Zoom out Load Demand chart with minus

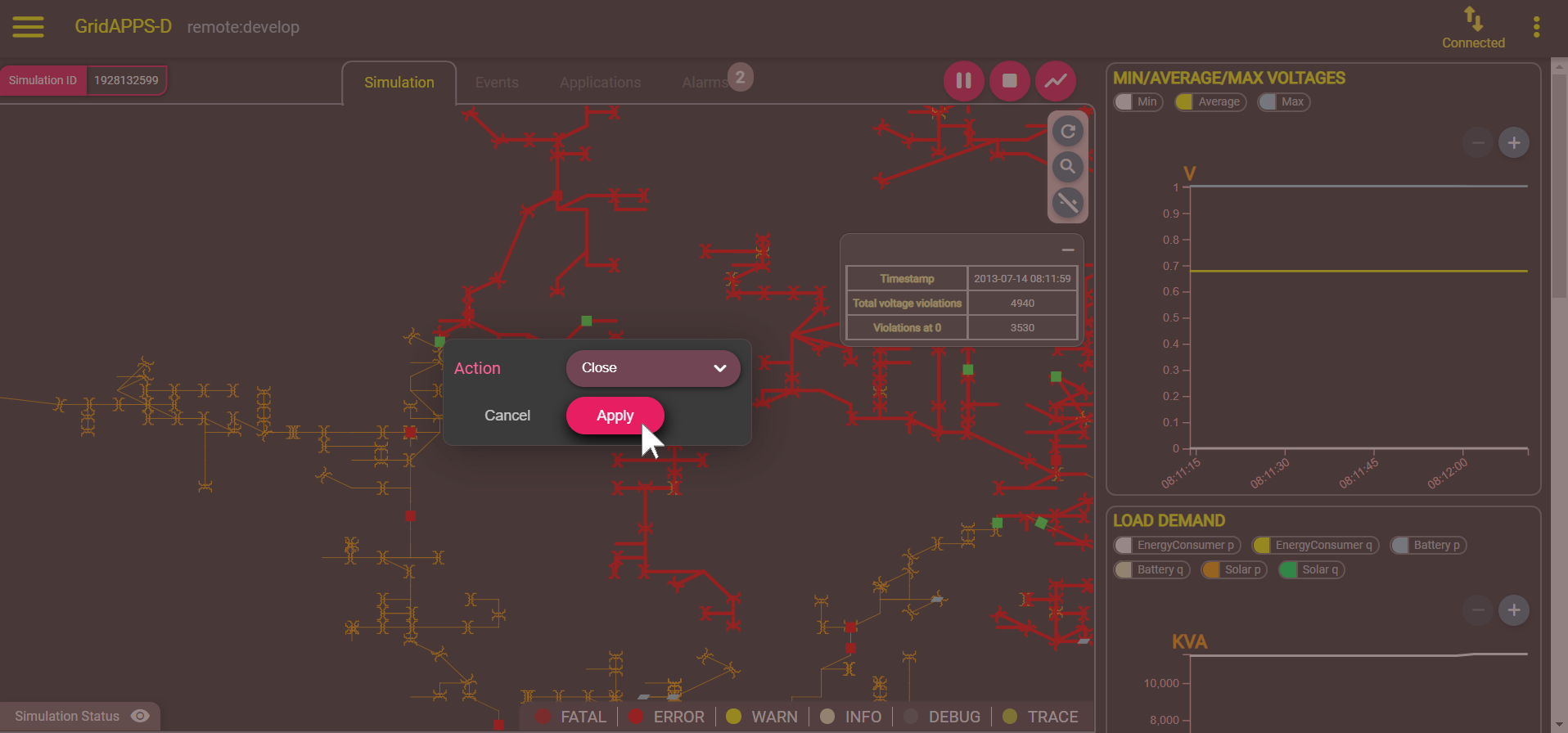pyautogui.click(x=1478, y=610)
